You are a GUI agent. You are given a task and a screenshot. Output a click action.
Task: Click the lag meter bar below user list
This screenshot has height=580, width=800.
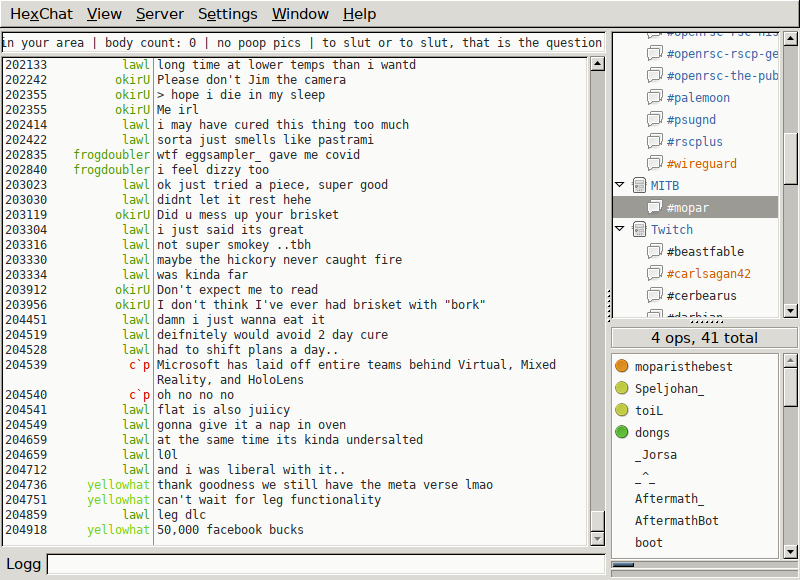[704, 565]
